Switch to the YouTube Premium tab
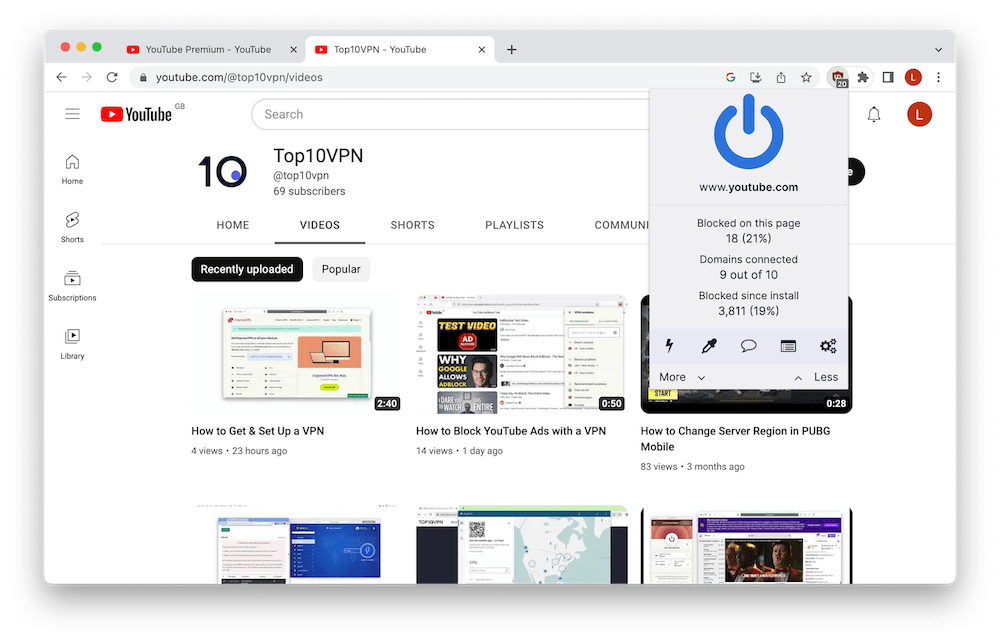Screen dimensions: 1000x642 click(x=208, y=49)
